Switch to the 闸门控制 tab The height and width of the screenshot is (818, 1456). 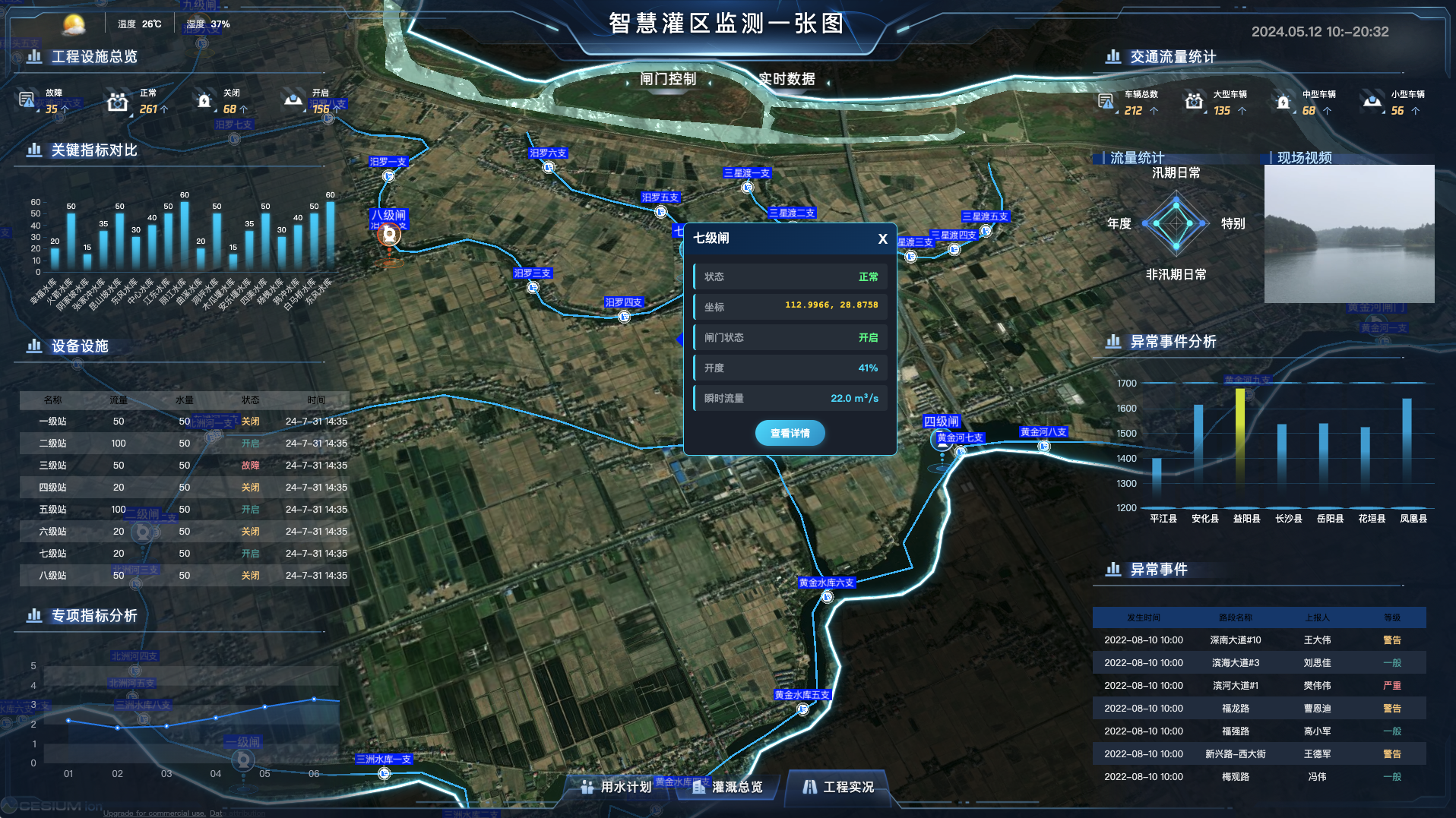click(668, 79)
